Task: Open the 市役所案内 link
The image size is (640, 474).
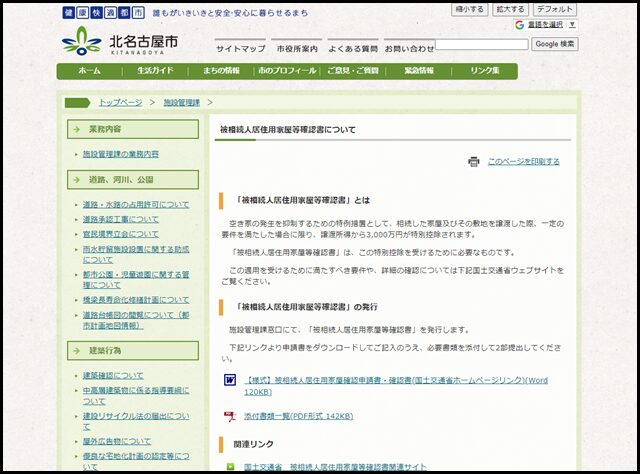Action: coord(297,49)
